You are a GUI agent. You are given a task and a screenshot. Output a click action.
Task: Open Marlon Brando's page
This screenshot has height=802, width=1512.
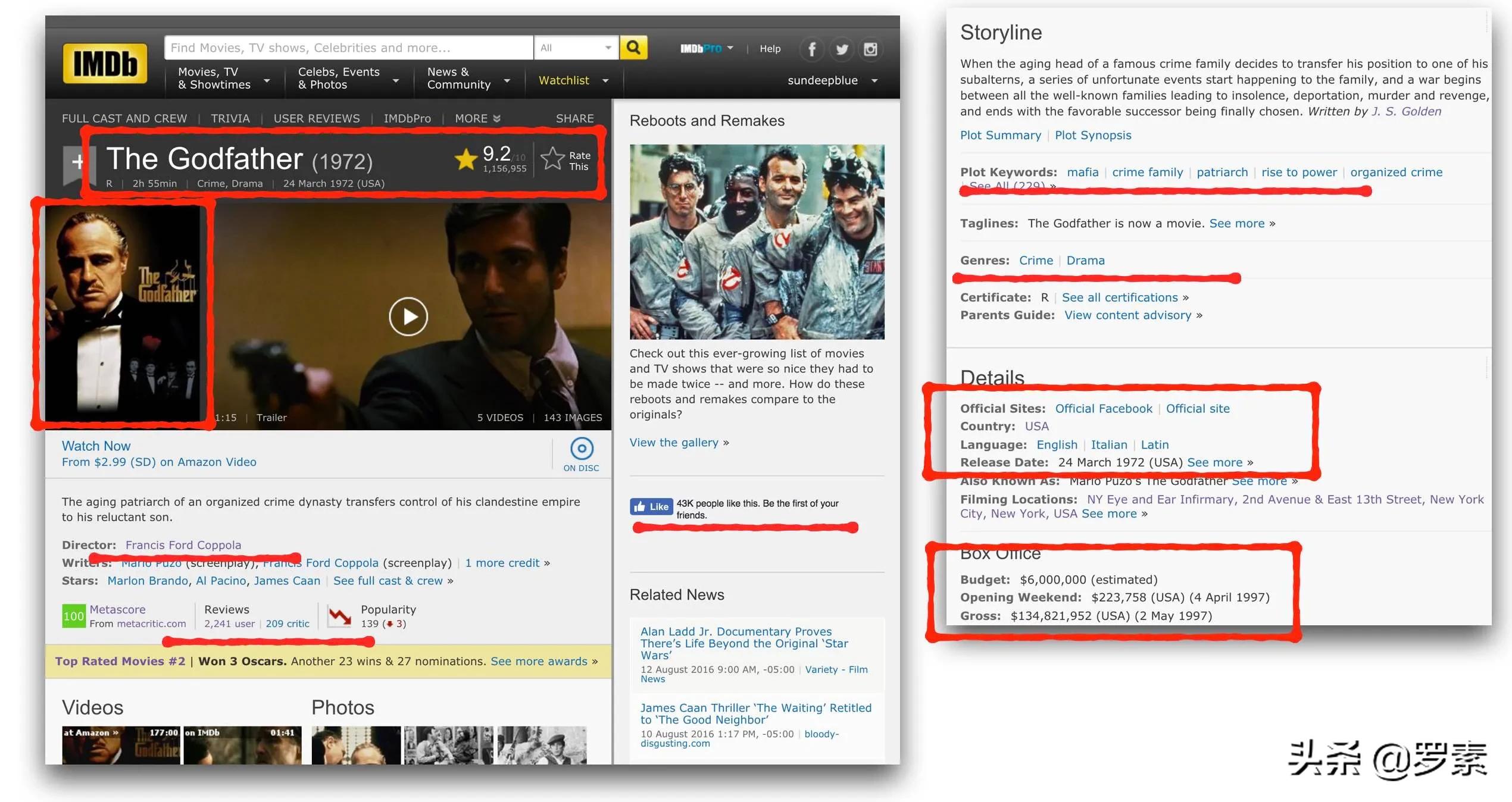147,581
